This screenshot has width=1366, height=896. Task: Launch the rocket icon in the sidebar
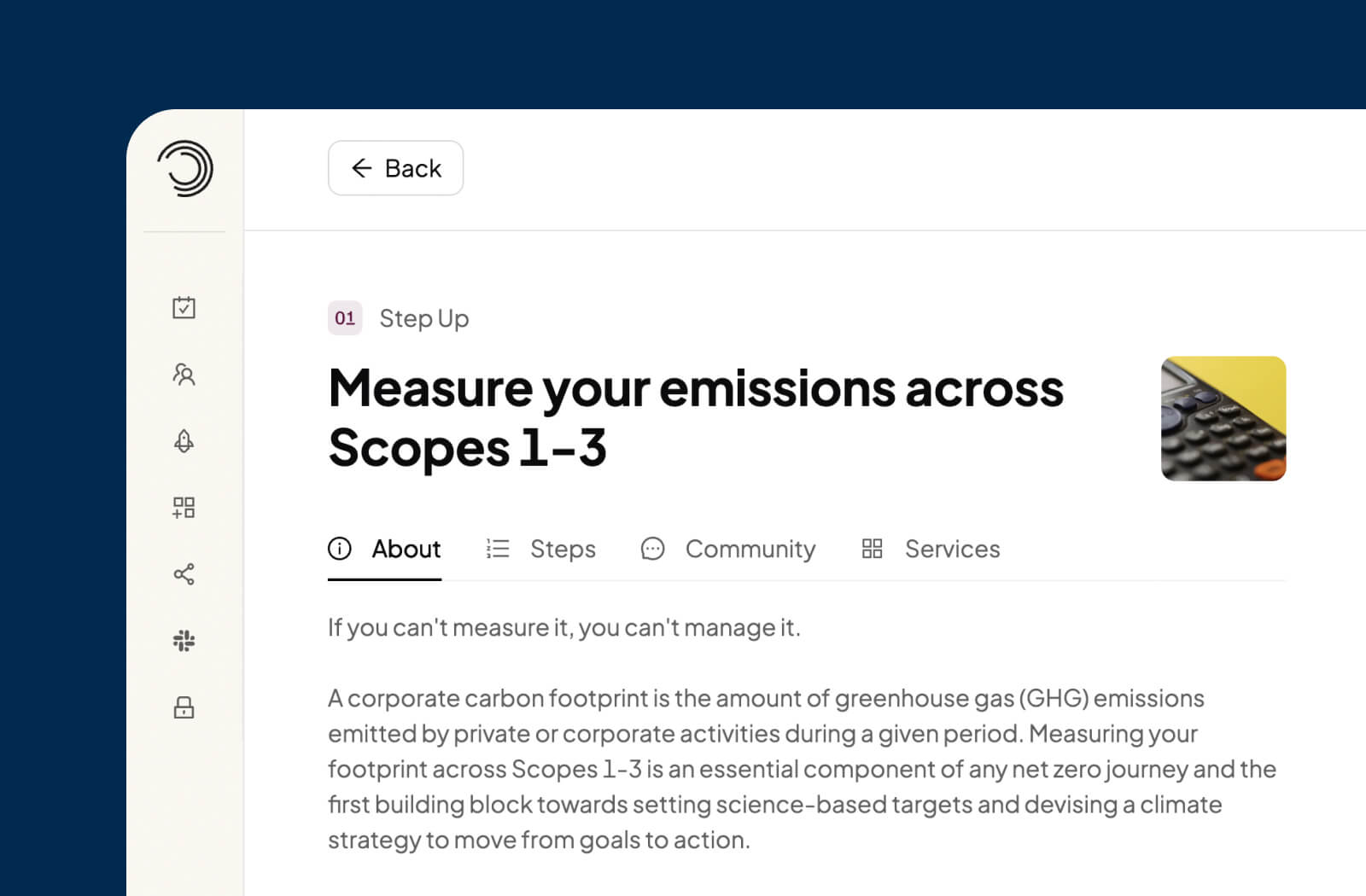point(184,440)
